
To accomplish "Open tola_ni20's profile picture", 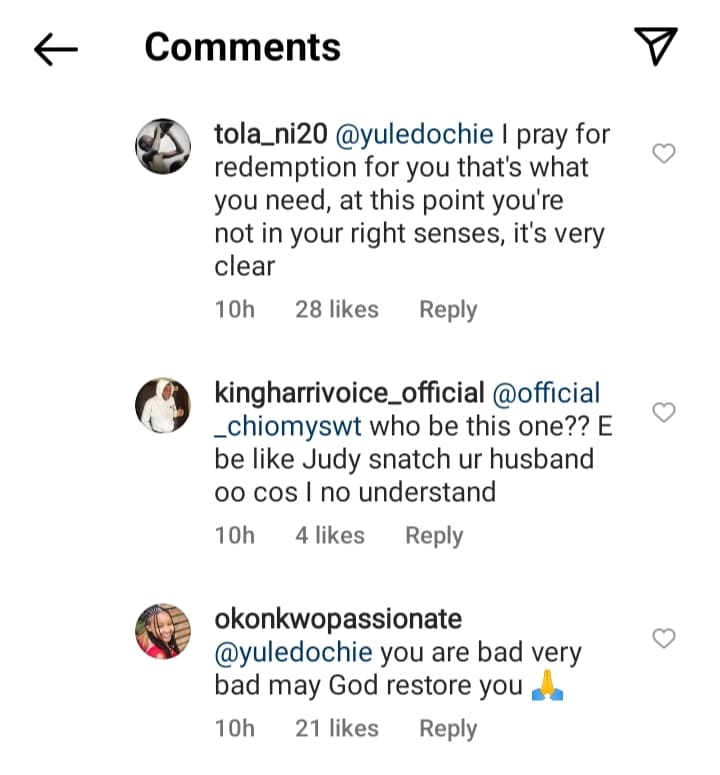I will point(162,146).
